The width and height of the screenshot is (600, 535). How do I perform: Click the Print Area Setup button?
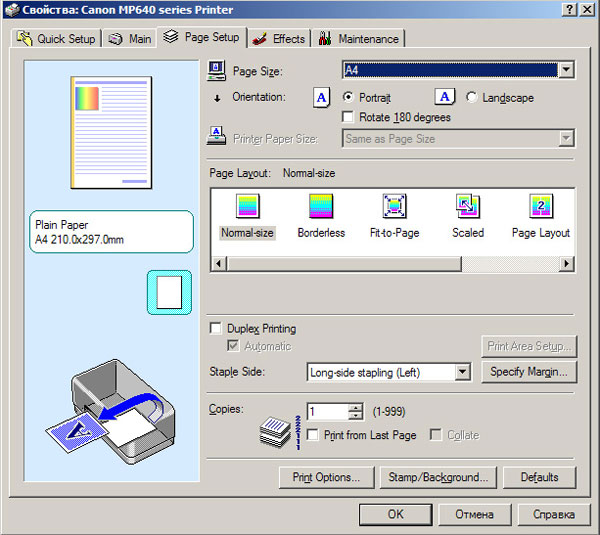529,346
